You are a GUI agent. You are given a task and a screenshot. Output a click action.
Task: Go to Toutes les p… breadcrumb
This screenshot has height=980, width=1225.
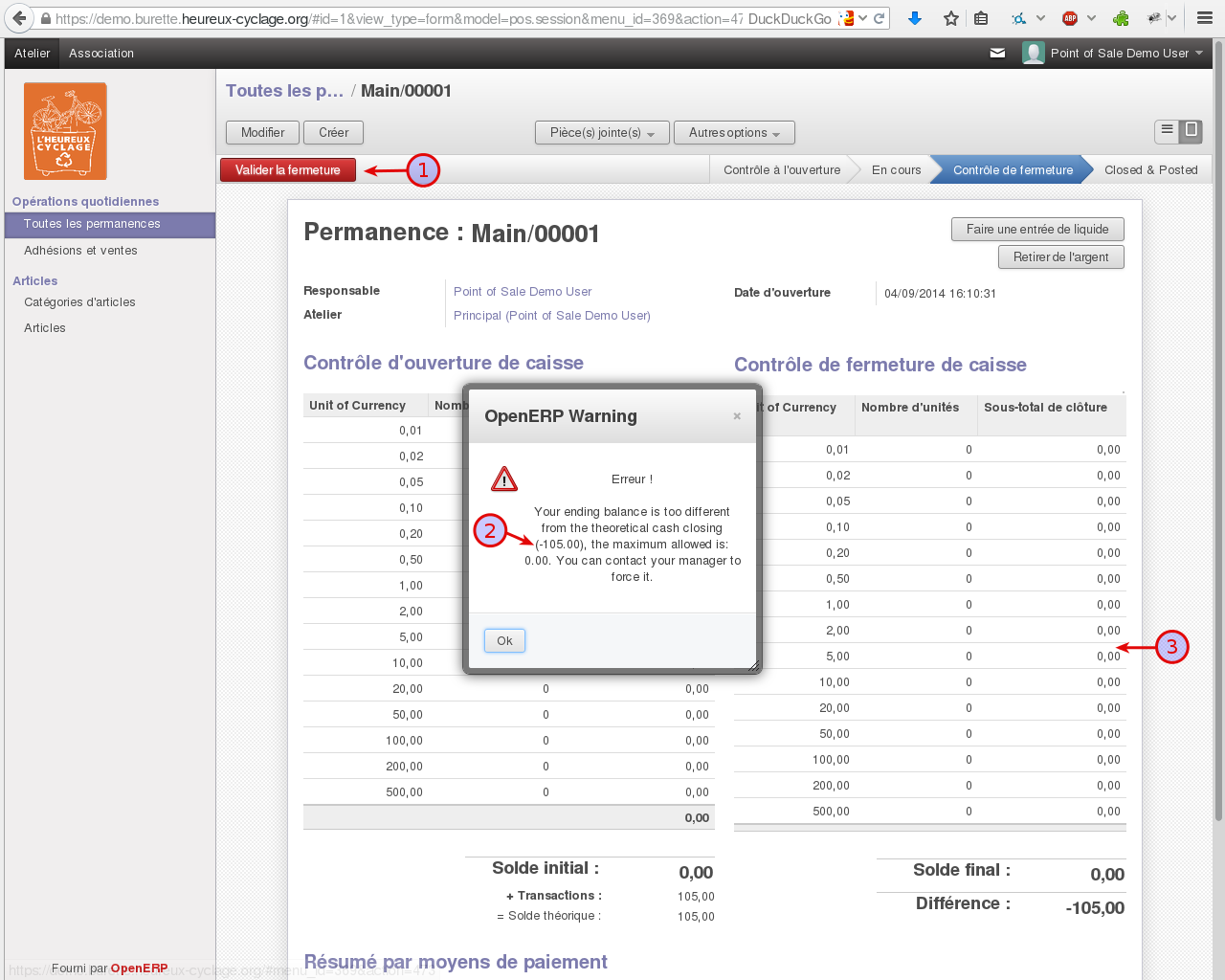coord(284,91)
